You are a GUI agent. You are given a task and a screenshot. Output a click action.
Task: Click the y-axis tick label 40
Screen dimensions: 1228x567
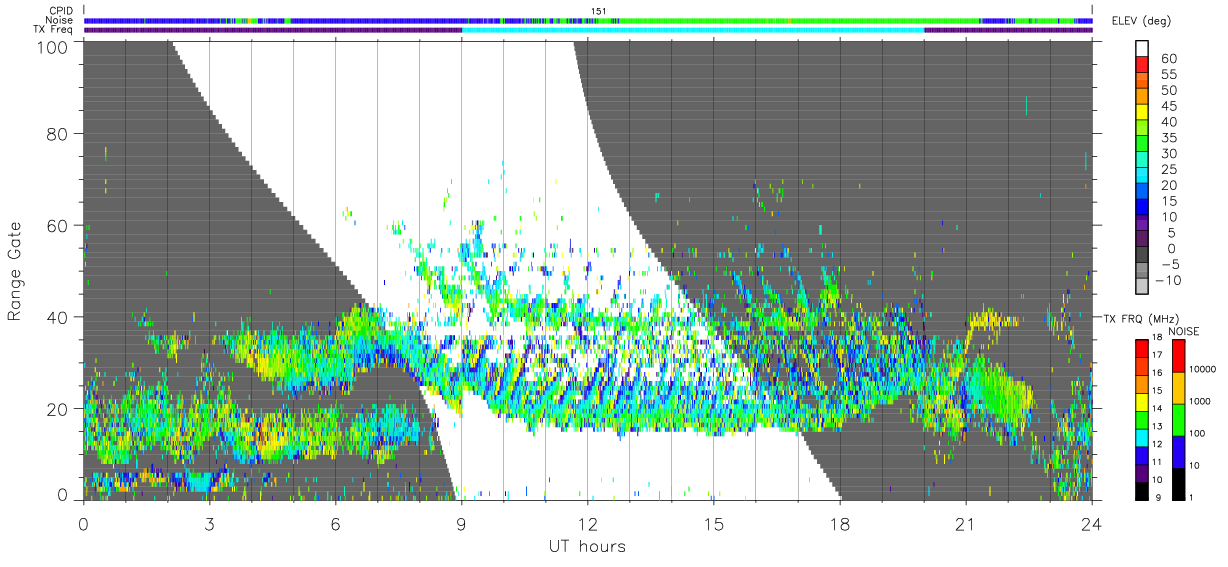point(59,317)
